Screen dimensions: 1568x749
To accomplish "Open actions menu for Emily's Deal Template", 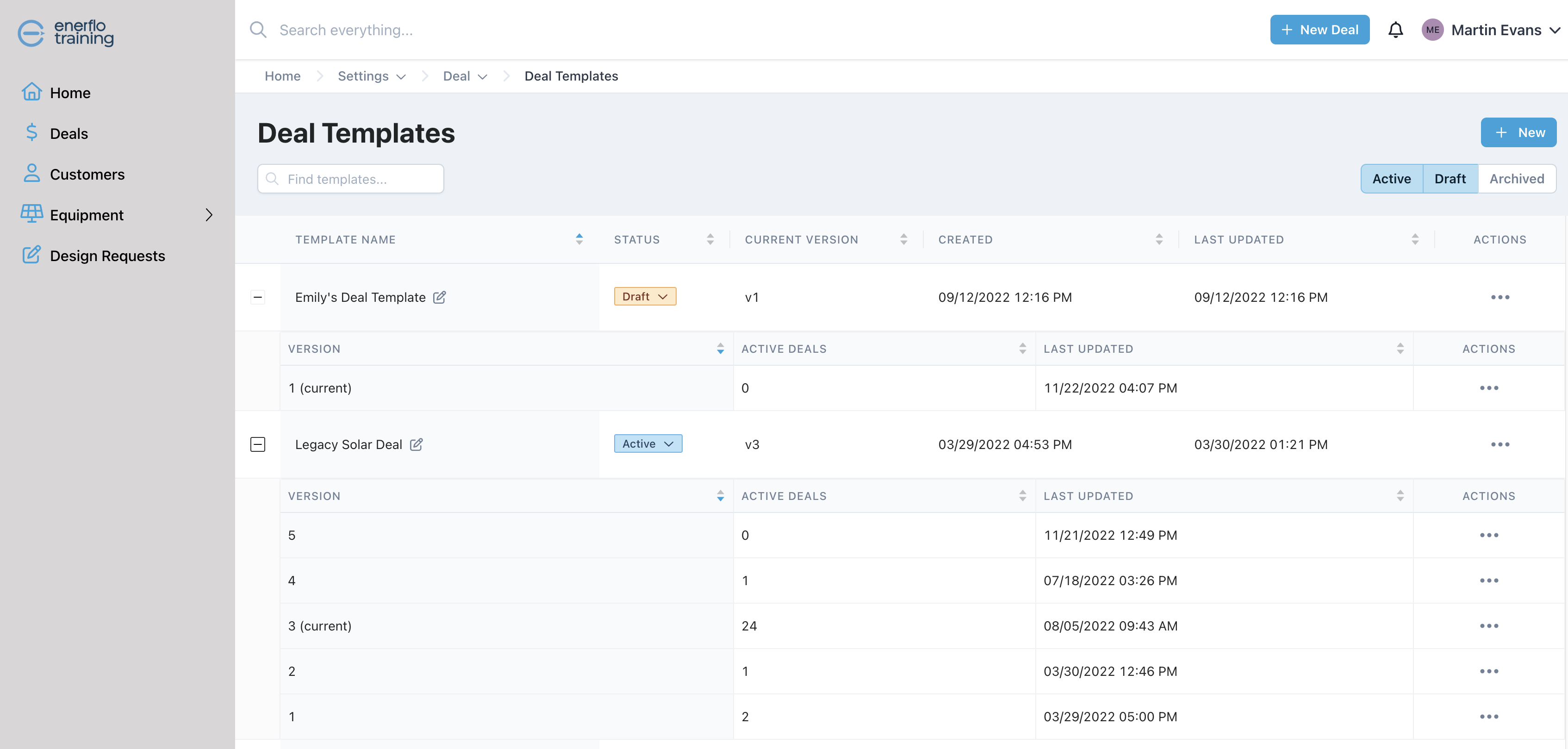I will 1500,297.
